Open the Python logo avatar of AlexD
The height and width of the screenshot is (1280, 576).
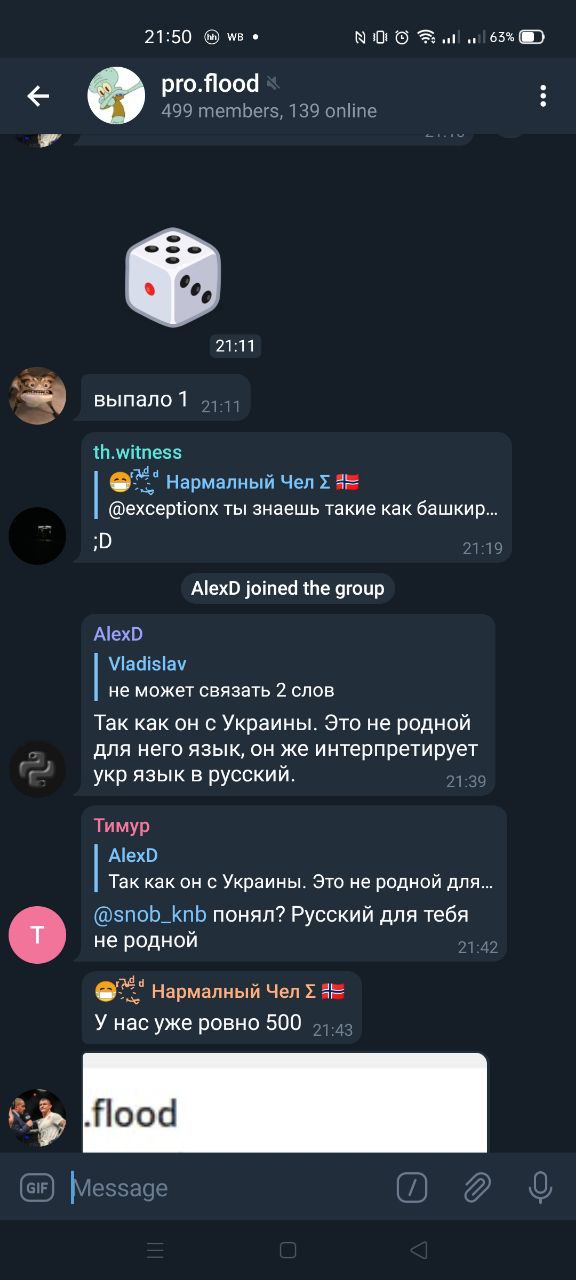tap(37, 769)
